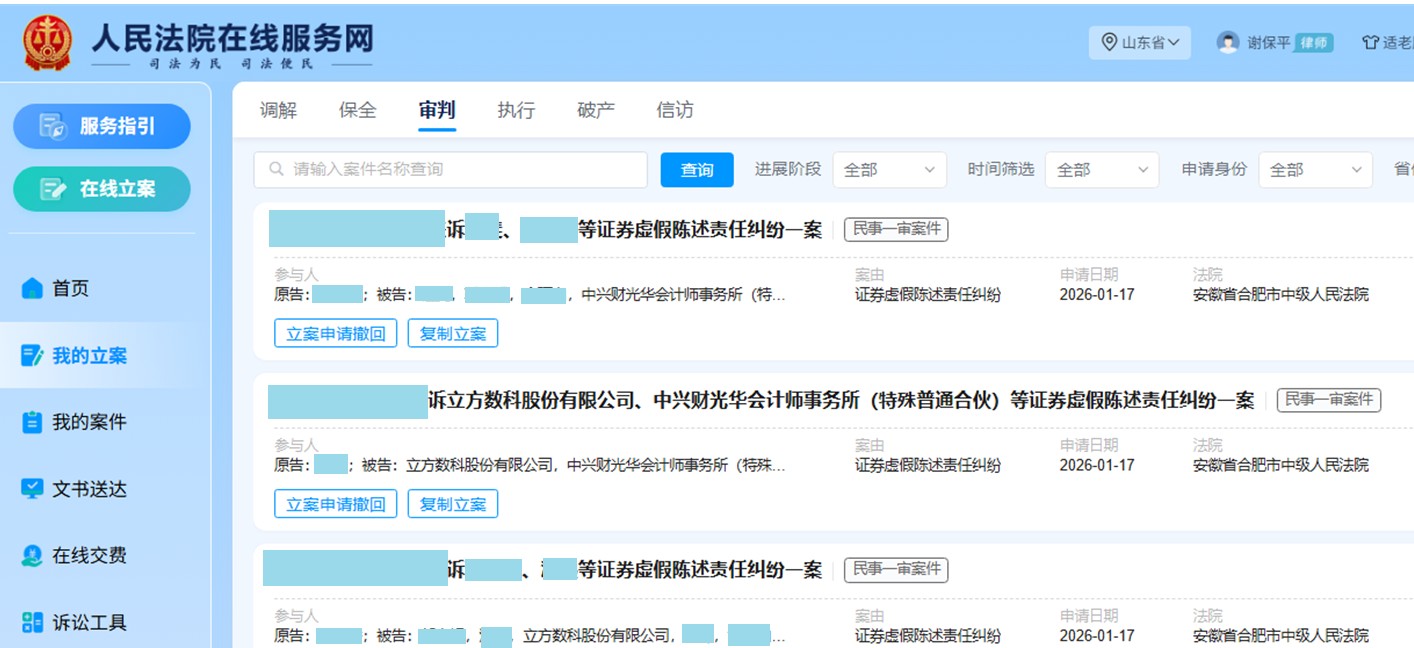This screenshot has height=648, width=1414.
Task: Click 复制立案 in first case card
Action: click(453, 333)
